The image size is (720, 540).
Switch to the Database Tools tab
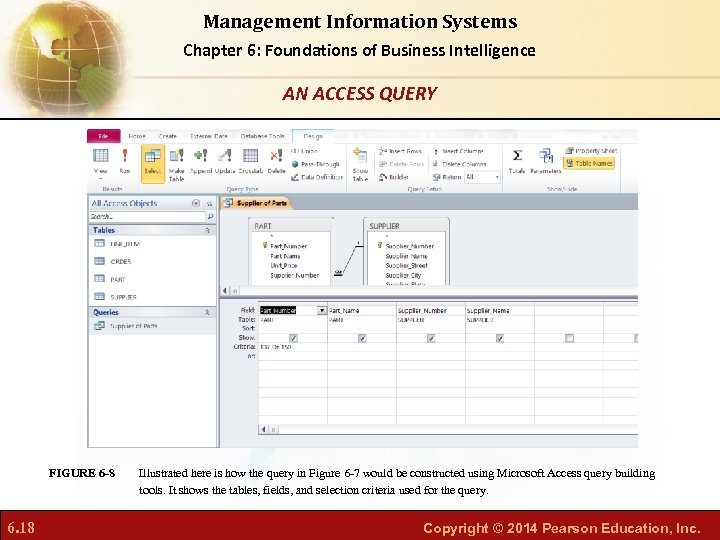[262, 136]
